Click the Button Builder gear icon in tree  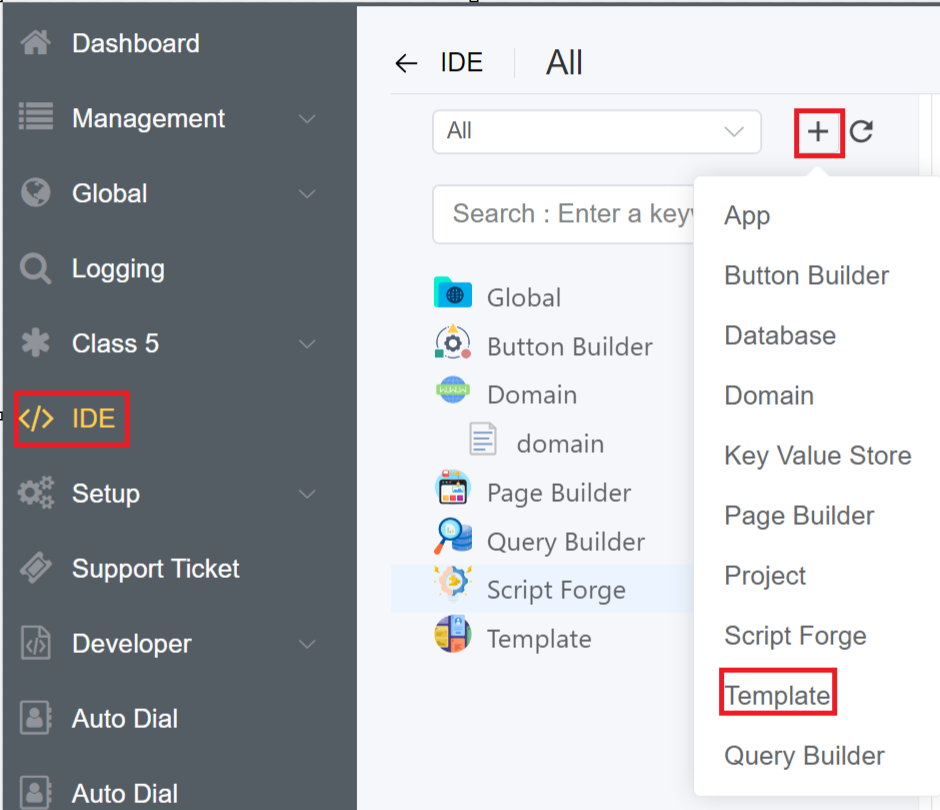tap(453, 344)
